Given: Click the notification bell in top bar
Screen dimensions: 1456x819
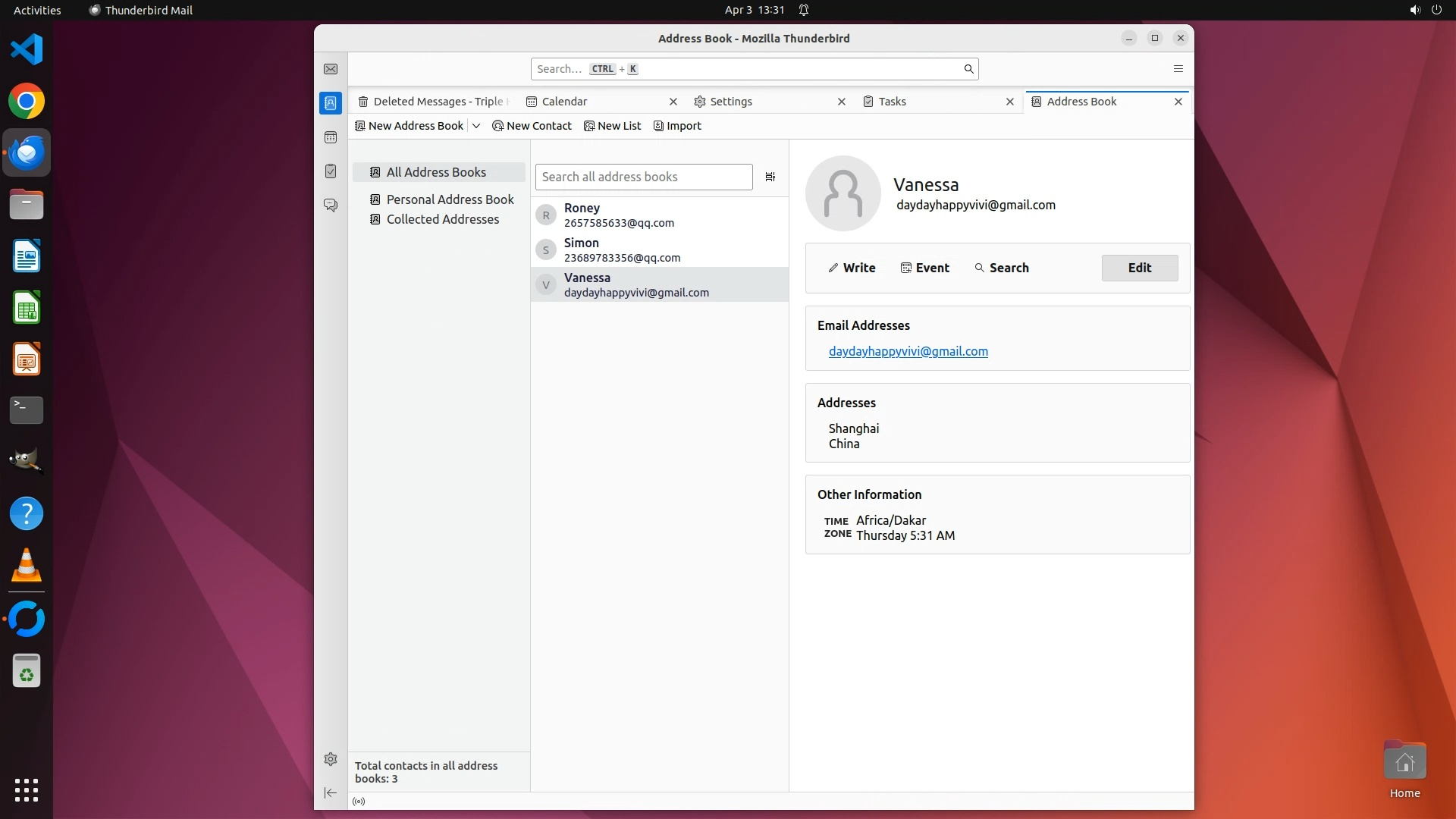Looking at the screenshot, I should point(804,10).
